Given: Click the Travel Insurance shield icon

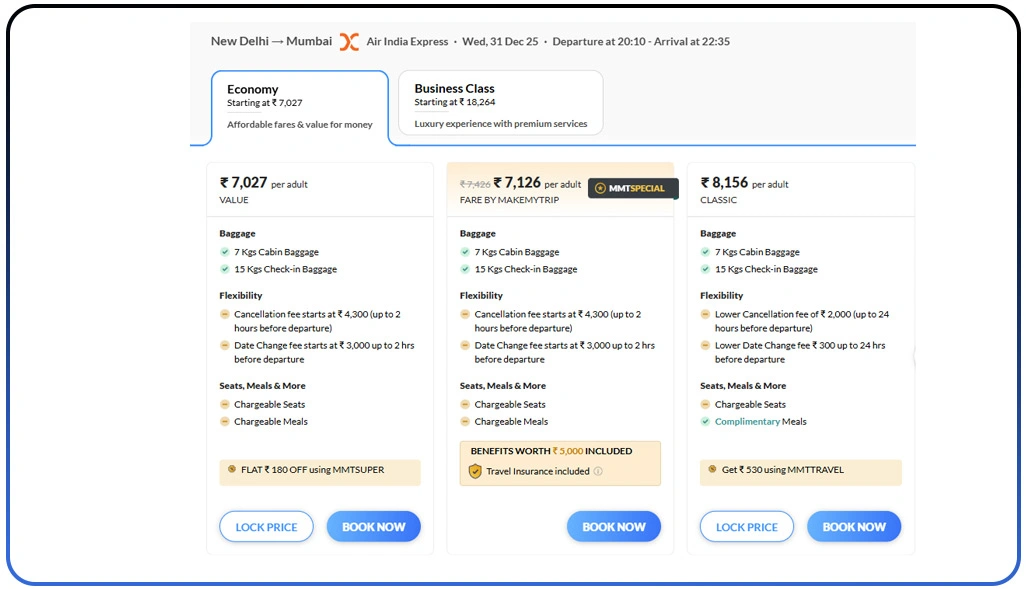Looking at the screenshot, I should [476, 471].
